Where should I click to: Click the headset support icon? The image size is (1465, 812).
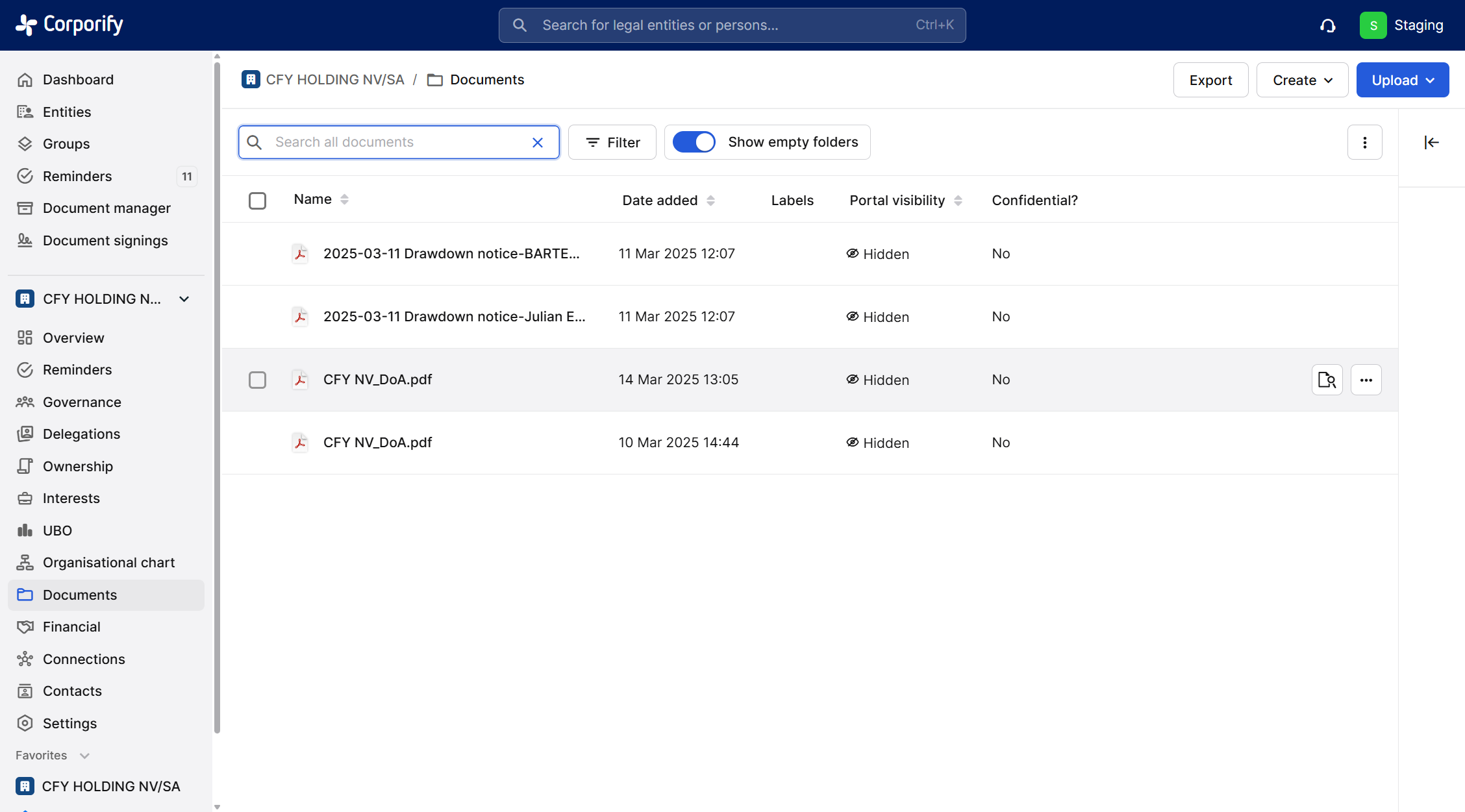pyautogui.click(x=1327, y=25)
